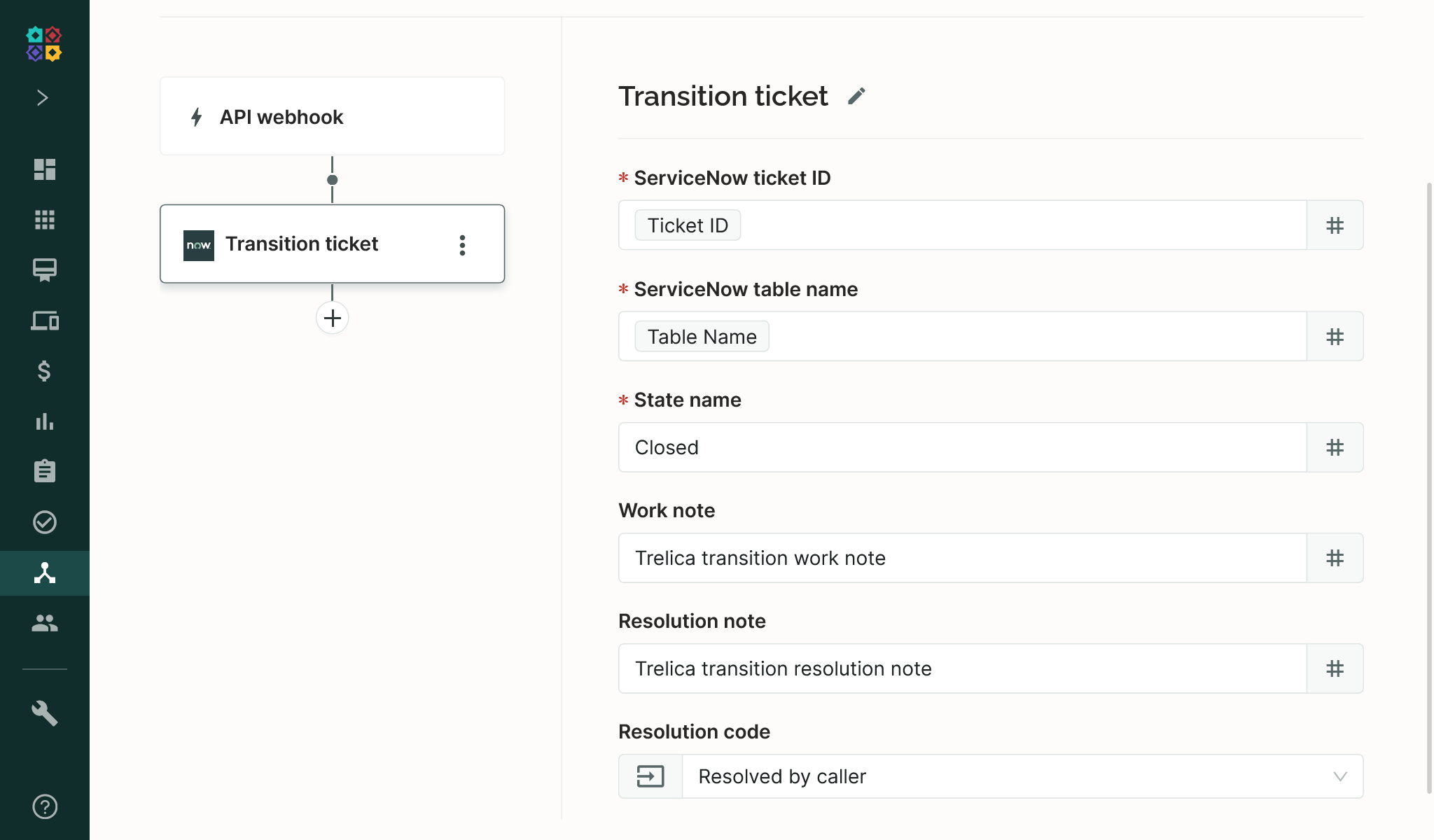Open the Resolution code dropdown
1434x840 pixels.
click(1022, 776)
